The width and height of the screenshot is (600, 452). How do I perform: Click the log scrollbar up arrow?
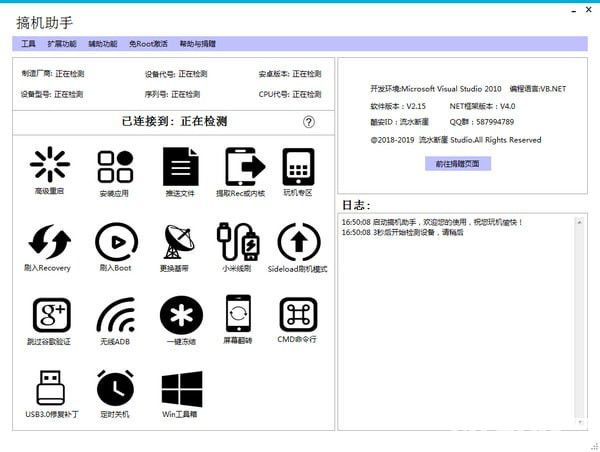(580, 222)
